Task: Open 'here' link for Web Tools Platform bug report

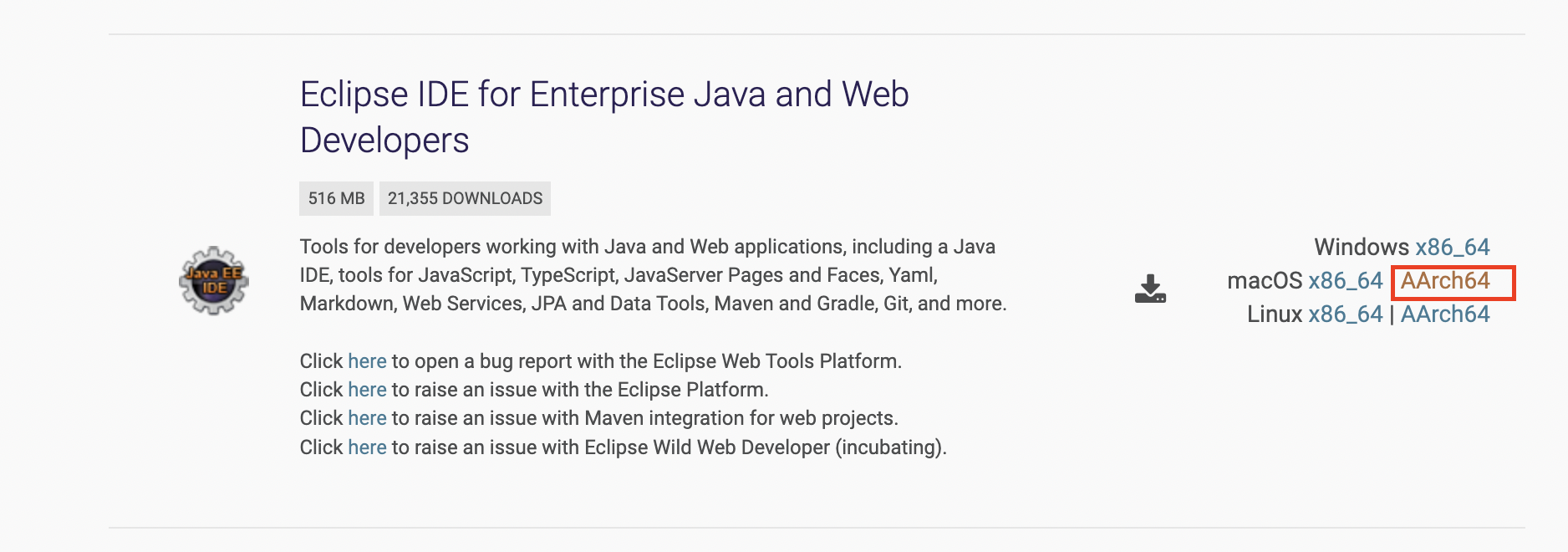Action: (367, 360)
